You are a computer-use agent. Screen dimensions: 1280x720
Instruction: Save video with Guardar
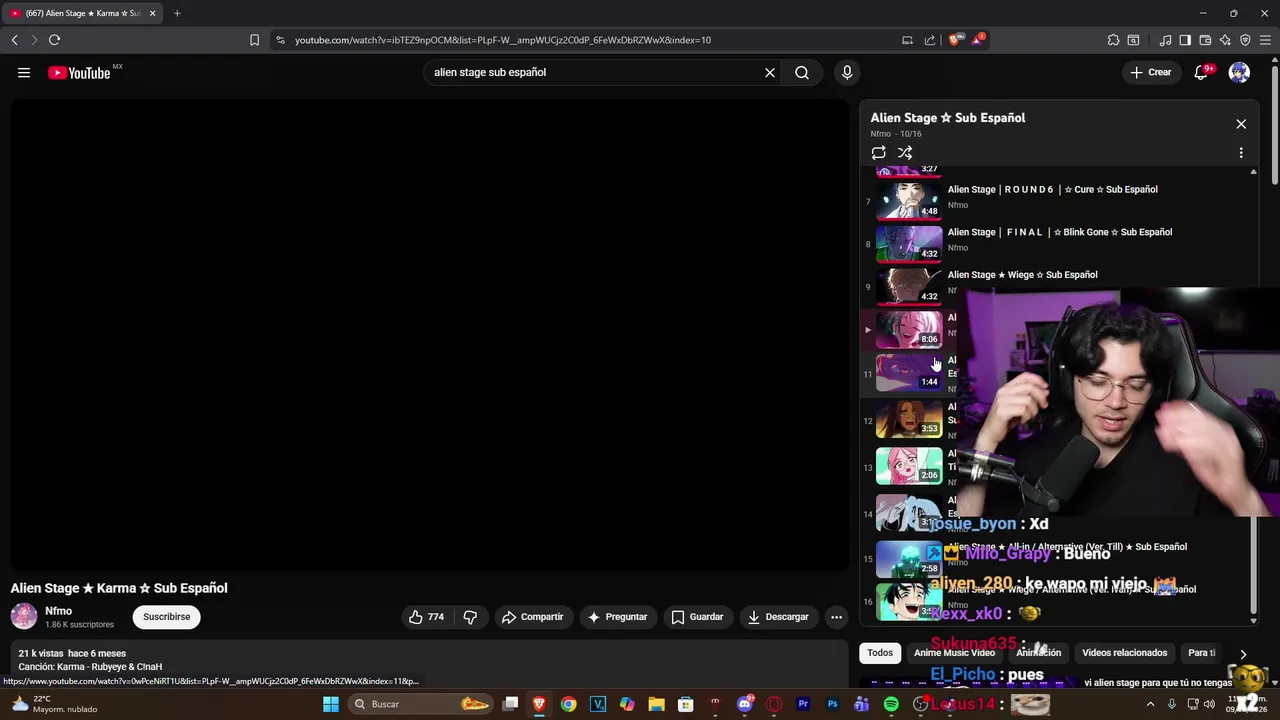(697, 617)
